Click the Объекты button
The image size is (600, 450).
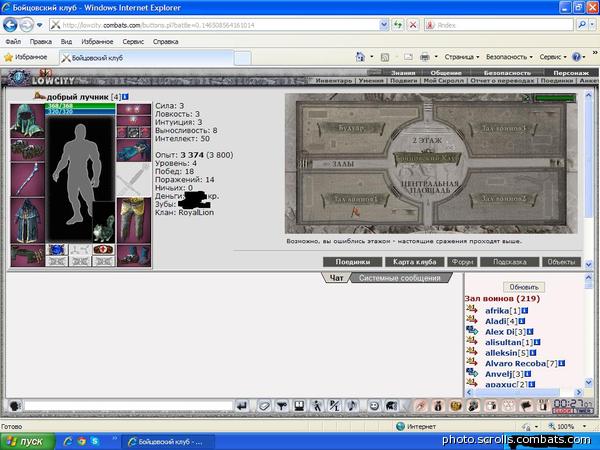pos(561,262)
